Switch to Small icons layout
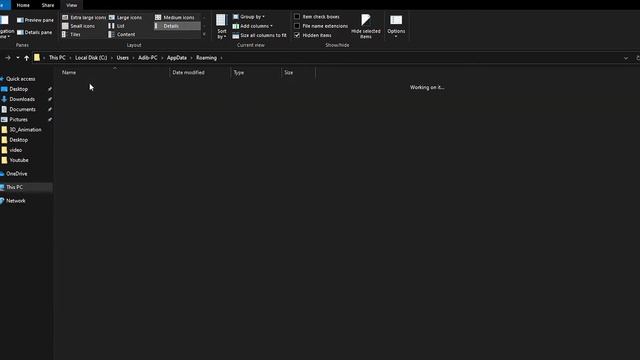Screen dimensions: 640x360 [78, 26]
